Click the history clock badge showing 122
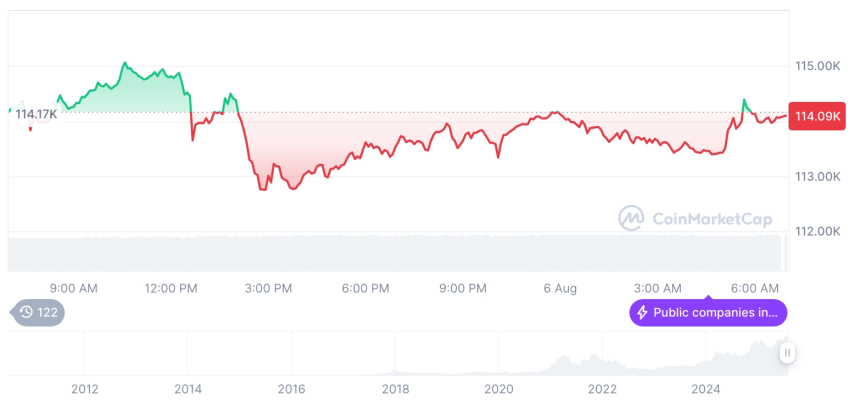The width and height of the screenshot is (860, 401). pyautogui.click(x=38, y=313)
